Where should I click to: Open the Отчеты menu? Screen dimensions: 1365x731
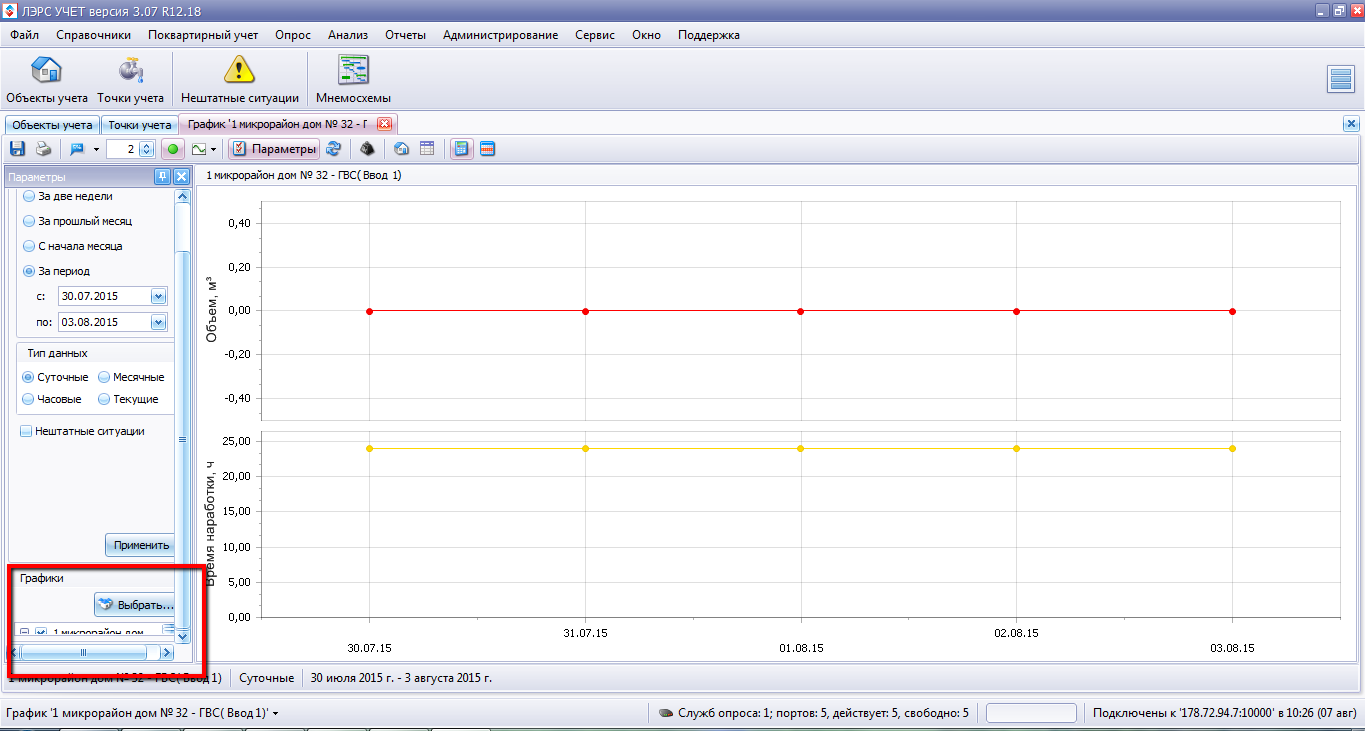406,35
